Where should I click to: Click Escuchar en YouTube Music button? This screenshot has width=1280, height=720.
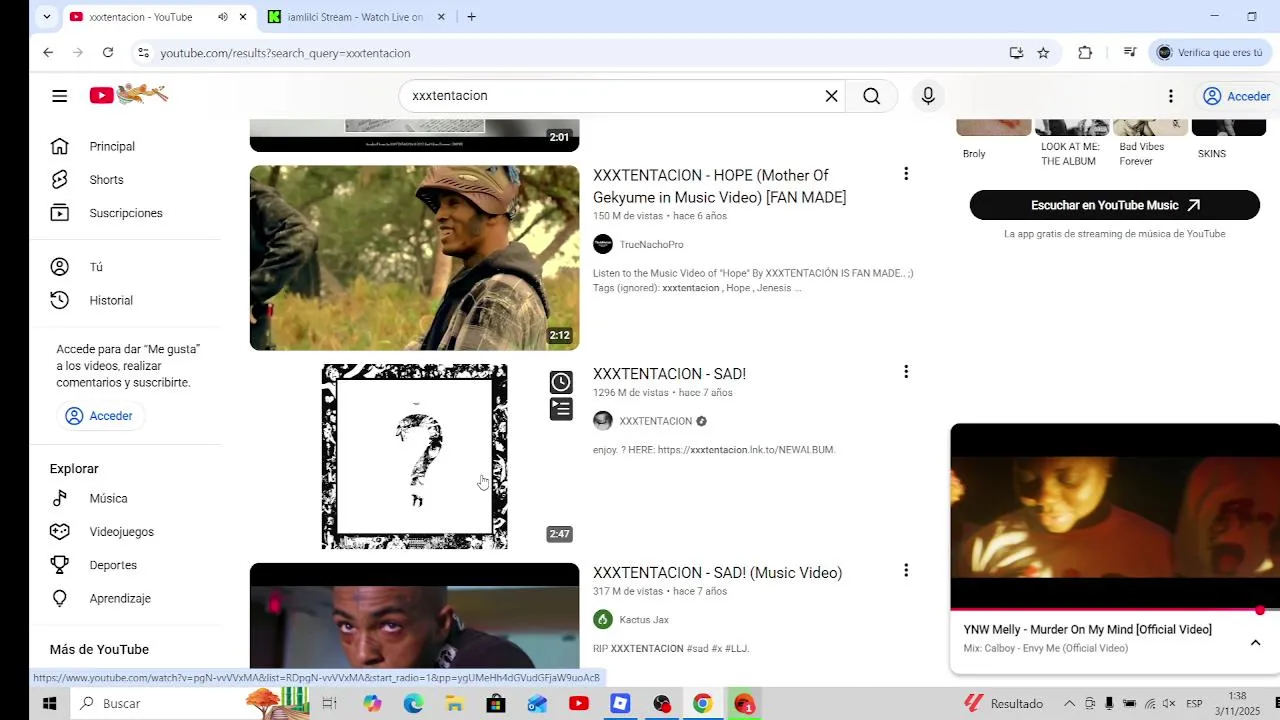(x=1114, y=205)
